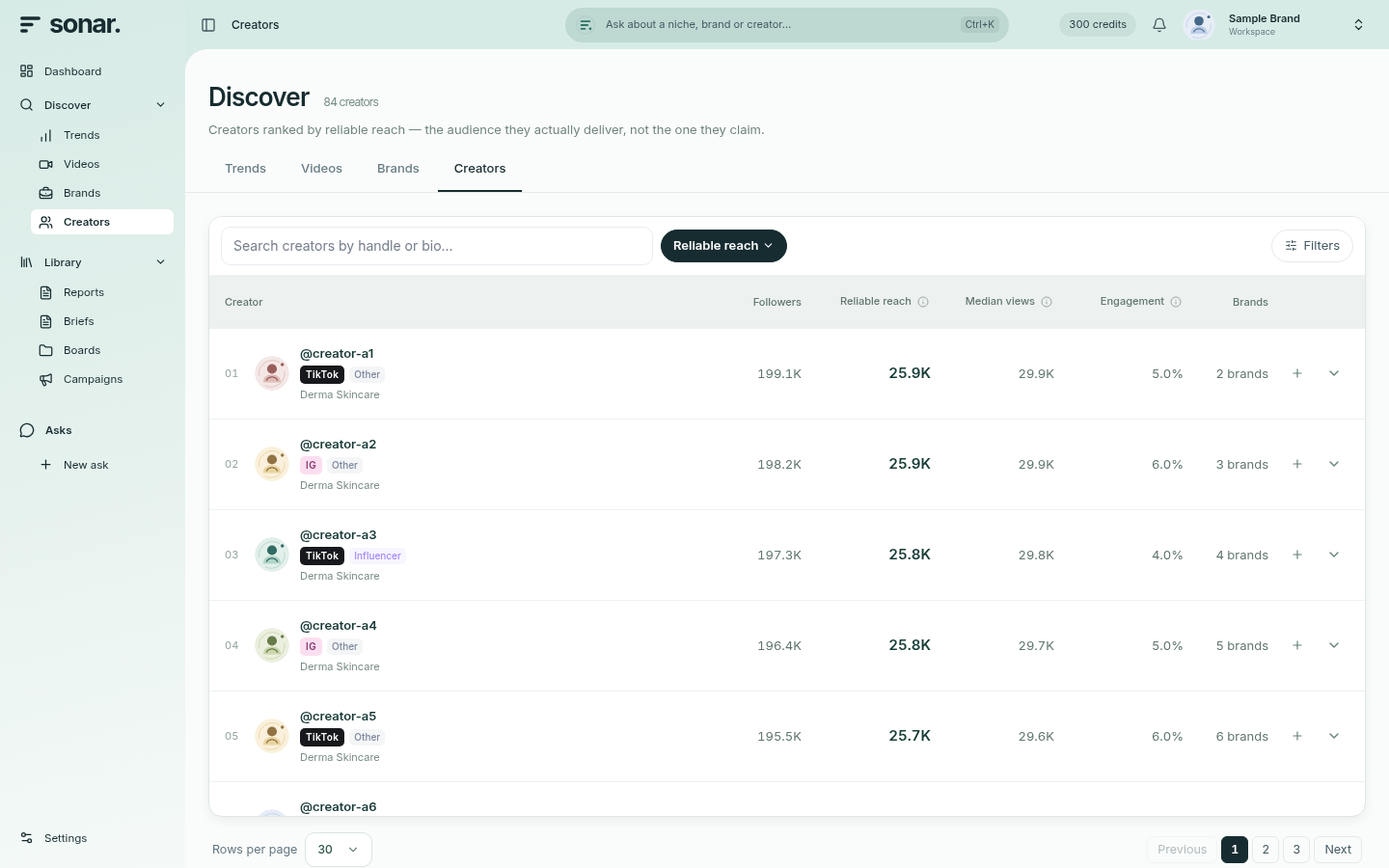Click the sonar logo
Viewport: 1389px width, 868px height.
click(x=70, y=25)
